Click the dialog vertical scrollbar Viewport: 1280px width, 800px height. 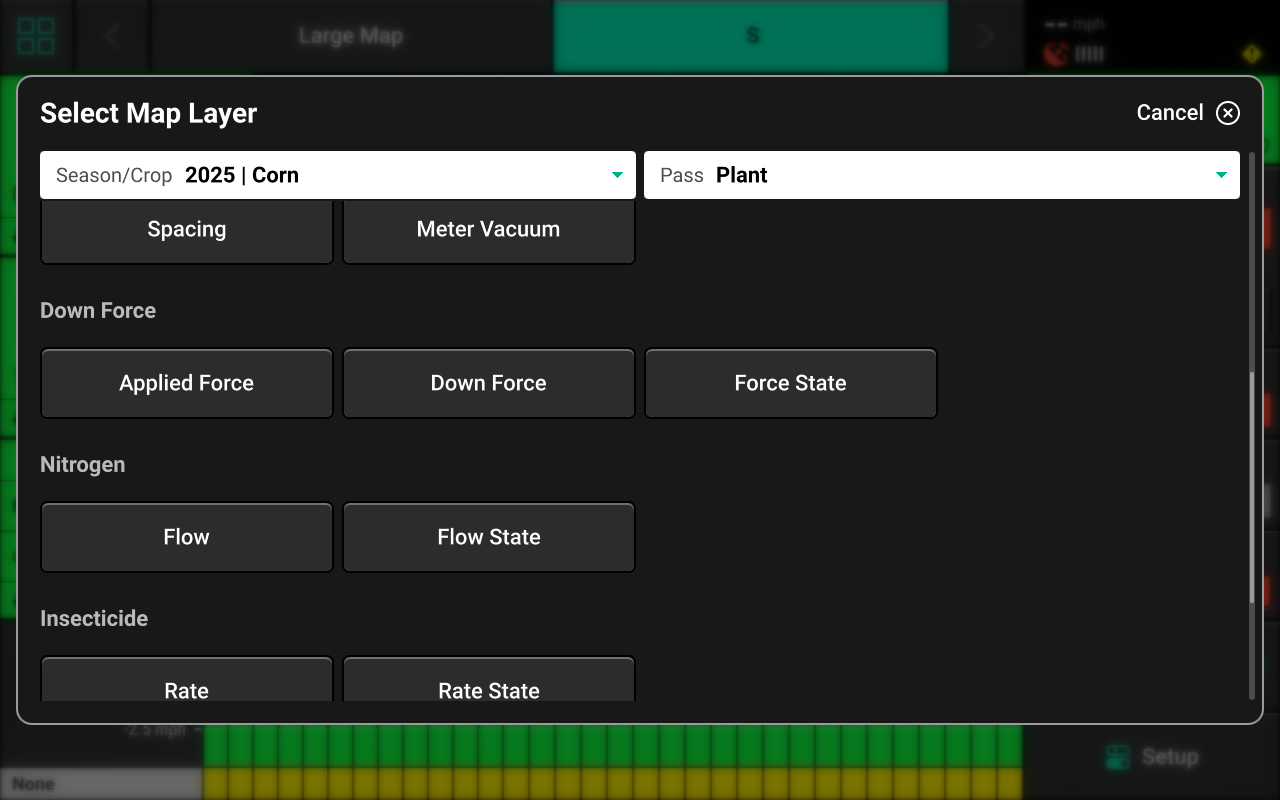tap(1252, 488)
